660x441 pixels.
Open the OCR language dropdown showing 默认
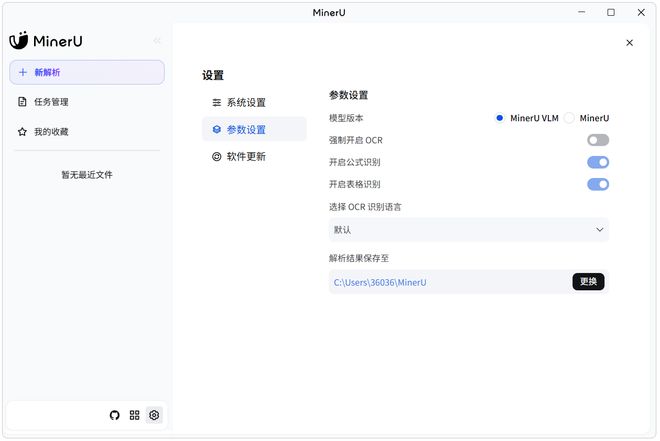468,230
